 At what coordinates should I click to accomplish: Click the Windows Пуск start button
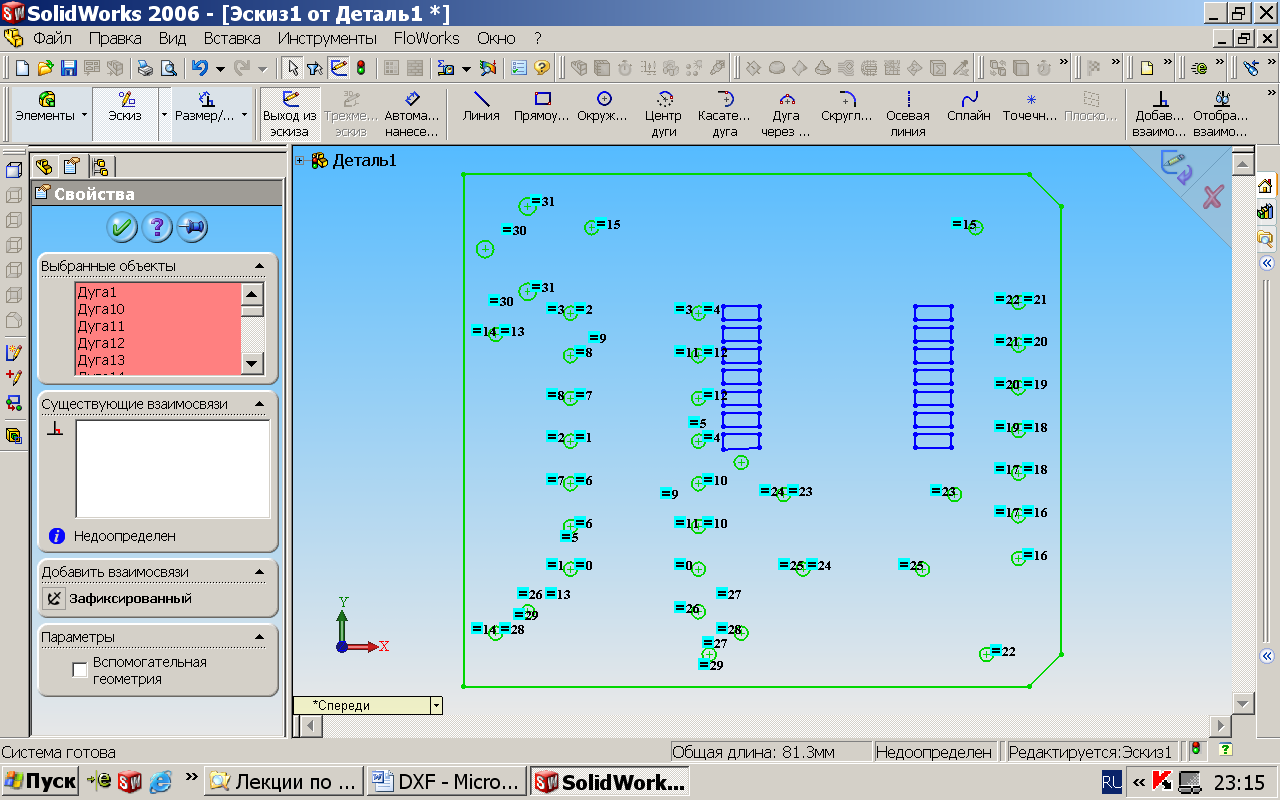[x=40, y=781]
